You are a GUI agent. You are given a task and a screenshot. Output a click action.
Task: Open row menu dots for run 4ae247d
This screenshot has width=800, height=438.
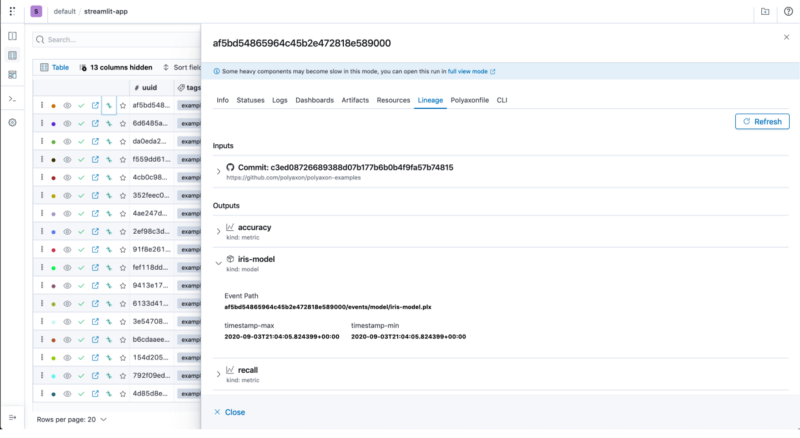(x=42, y=213)
